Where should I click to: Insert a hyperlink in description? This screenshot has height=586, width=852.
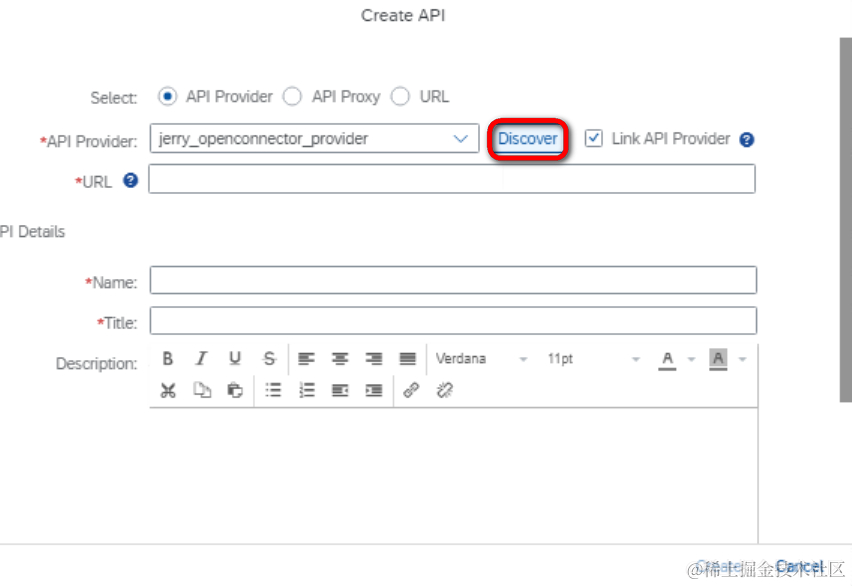point(411,390)
